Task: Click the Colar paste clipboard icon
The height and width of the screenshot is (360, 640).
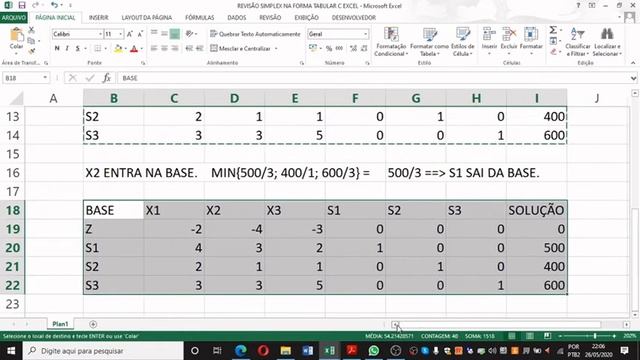Action: point(16,35)
